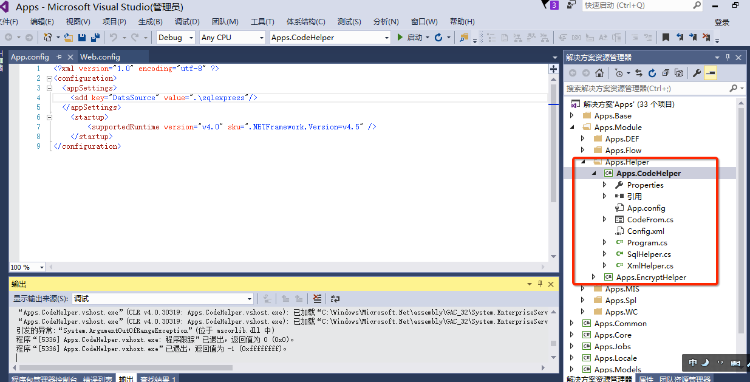The height and width of the screenshot is (382, 750).
Task: Click the Collapse All icon in Solution Explorer
Action: (665, 73)
